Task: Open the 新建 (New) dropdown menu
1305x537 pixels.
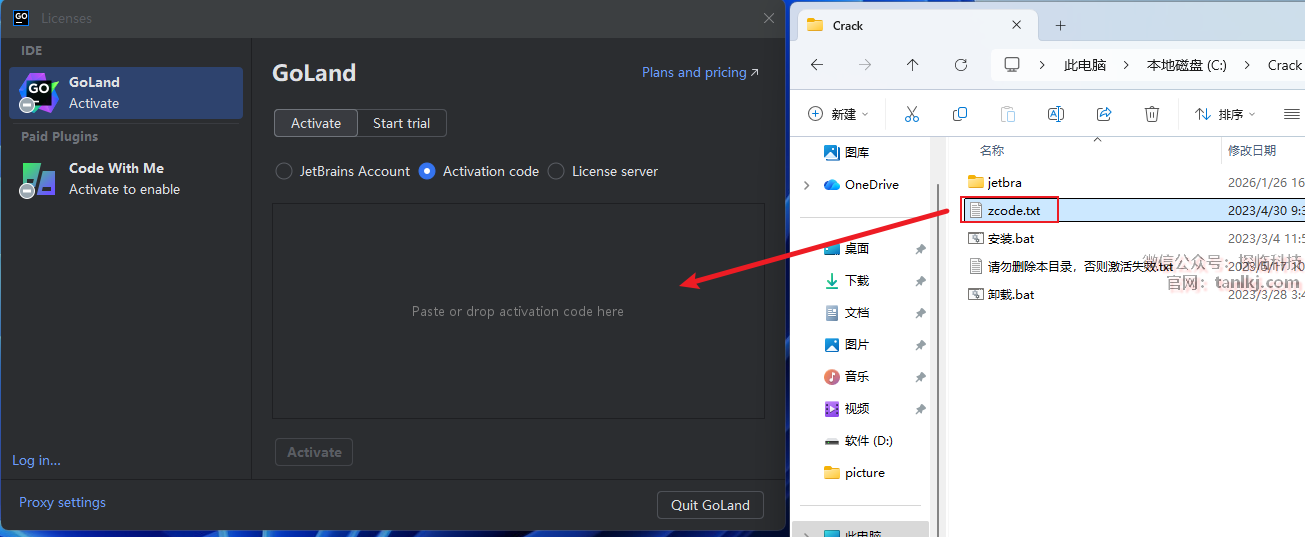Action: pos(838,114)
